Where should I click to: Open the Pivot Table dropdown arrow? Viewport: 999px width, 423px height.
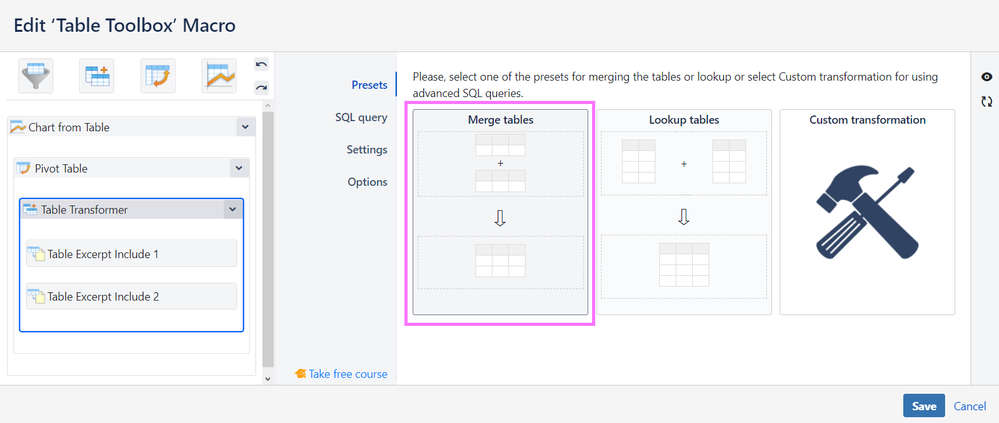coord(237,168)
